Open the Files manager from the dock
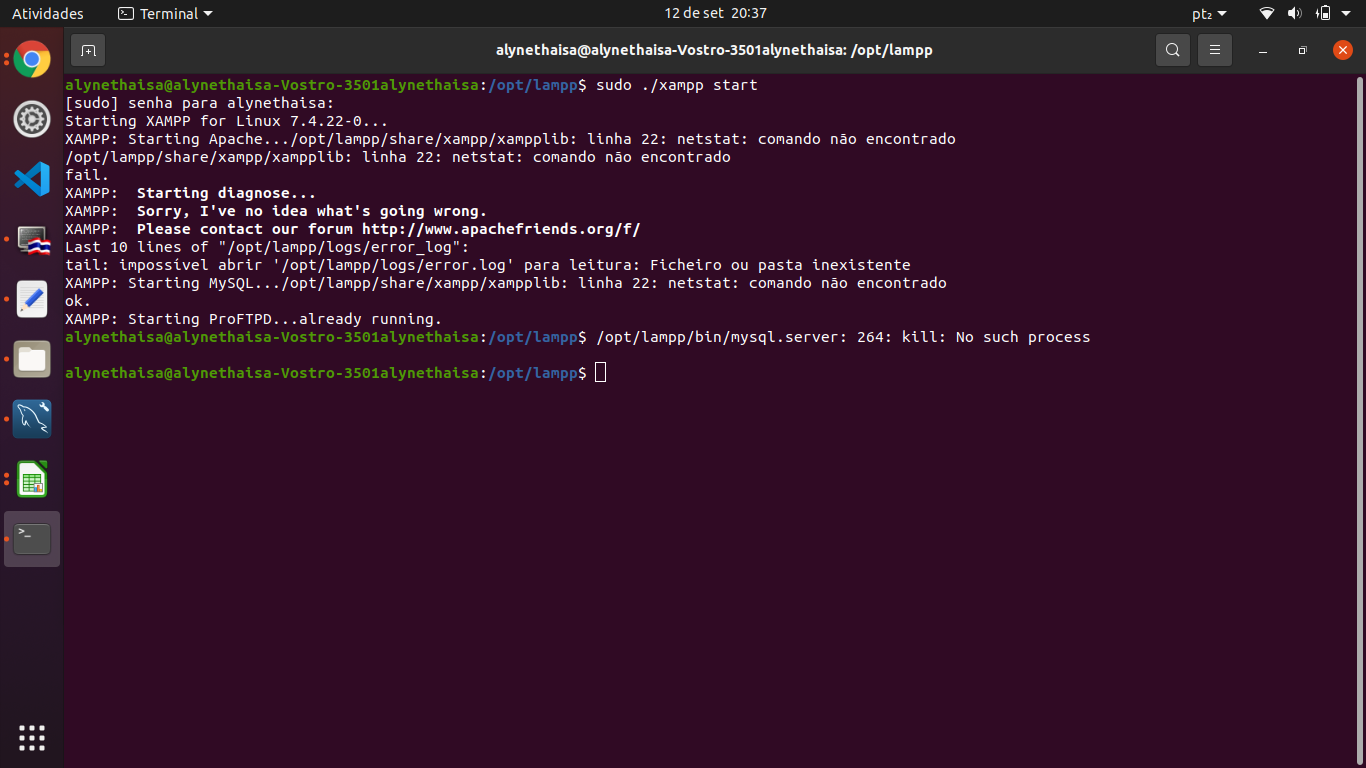Screen dimensions: 1366x768 [x=32, y=359]
